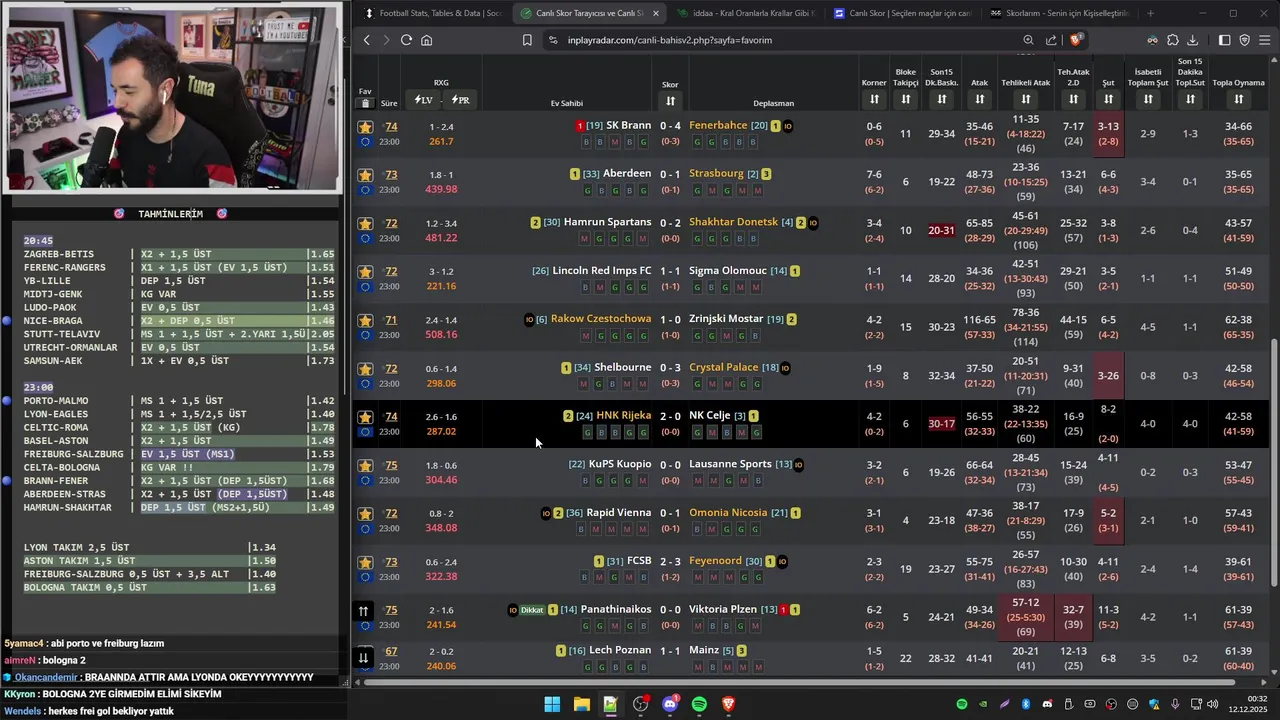Sort by İsabetli Toplam Şut column
This screenshot has height=720, width=1280.
[x=1148, y=99]
